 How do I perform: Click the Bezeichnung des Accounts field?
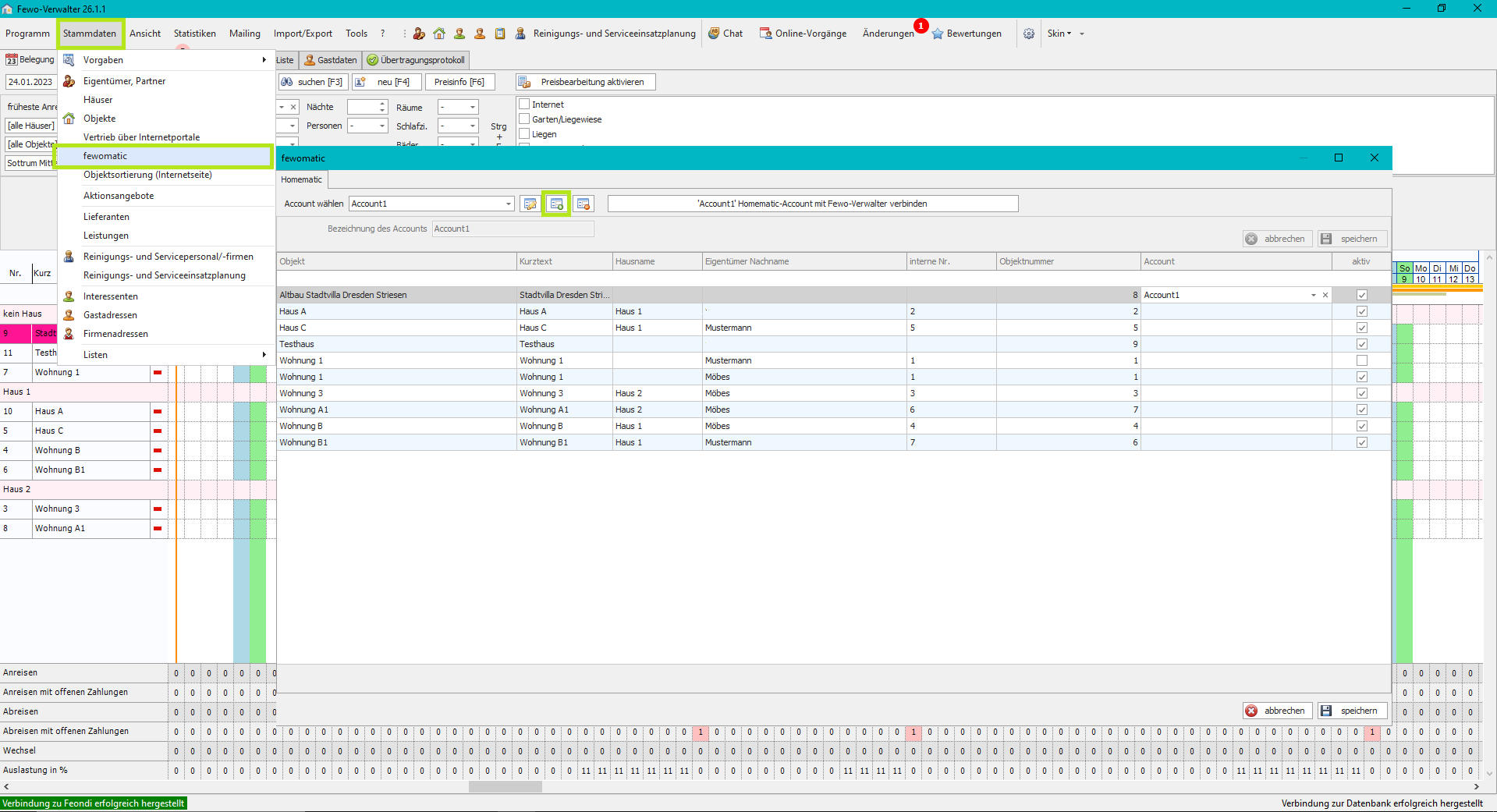point(513,229)
